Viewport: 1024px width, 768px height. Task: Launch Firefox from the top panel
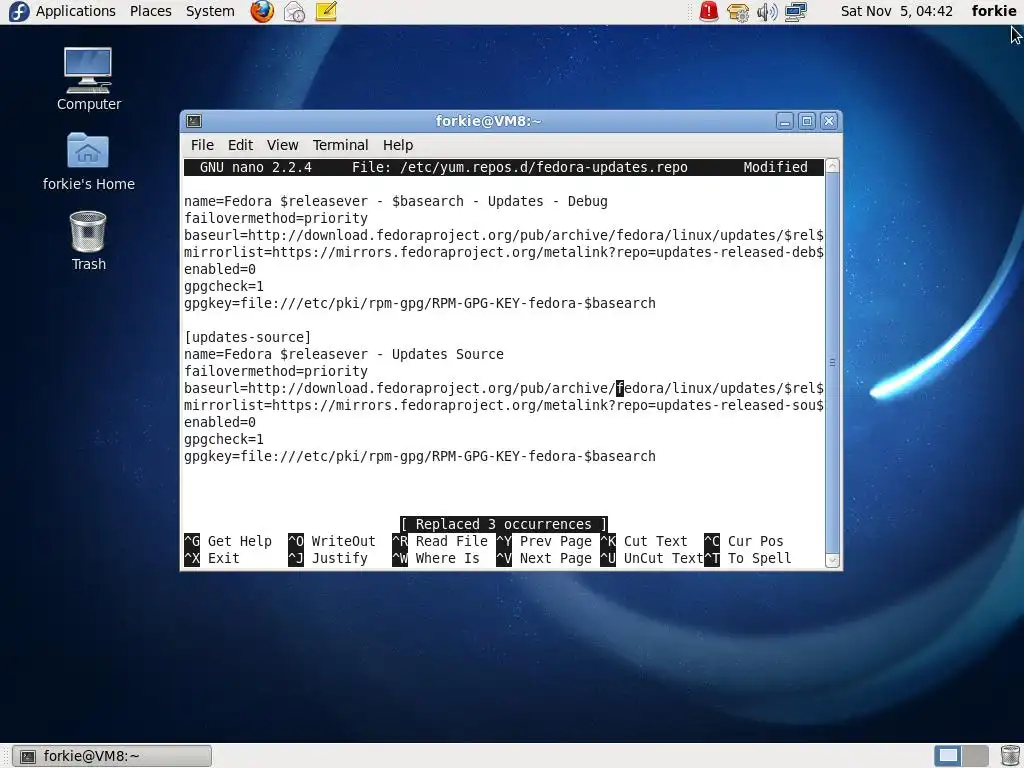[262, 11]
